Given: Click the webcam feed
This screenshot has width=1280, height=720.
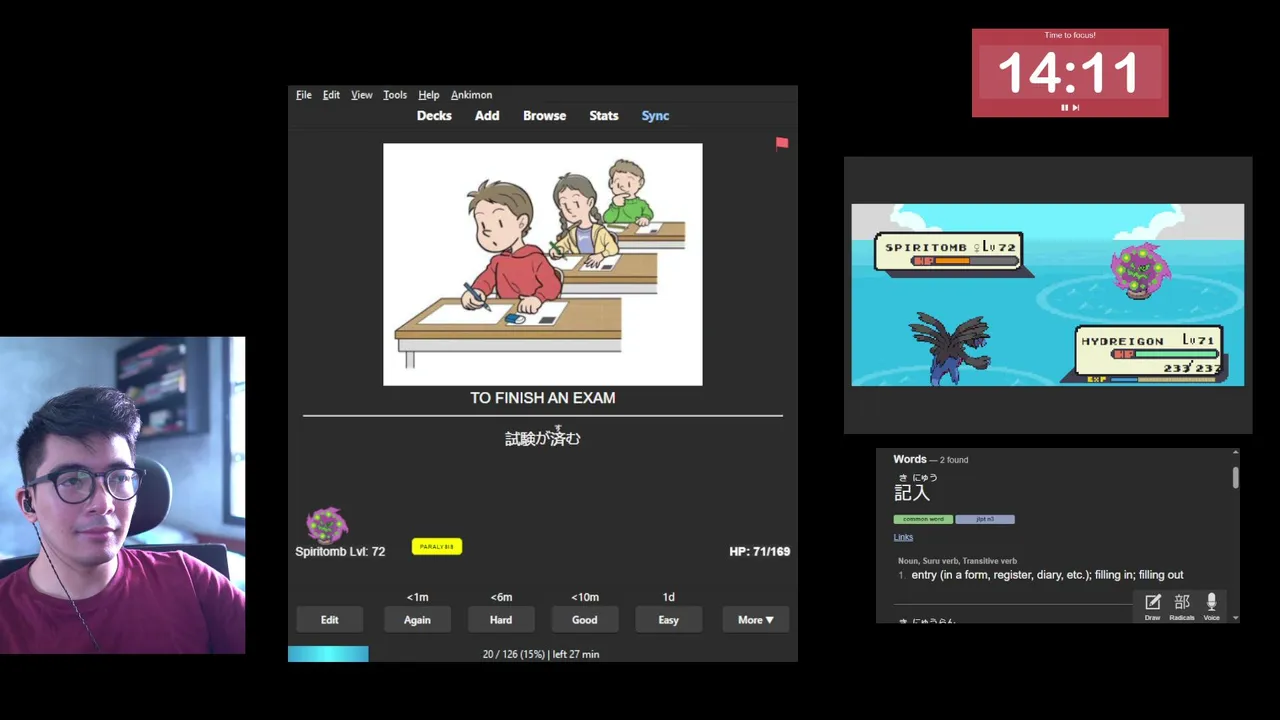Looking at the screenshot, I should click(122, 495).
